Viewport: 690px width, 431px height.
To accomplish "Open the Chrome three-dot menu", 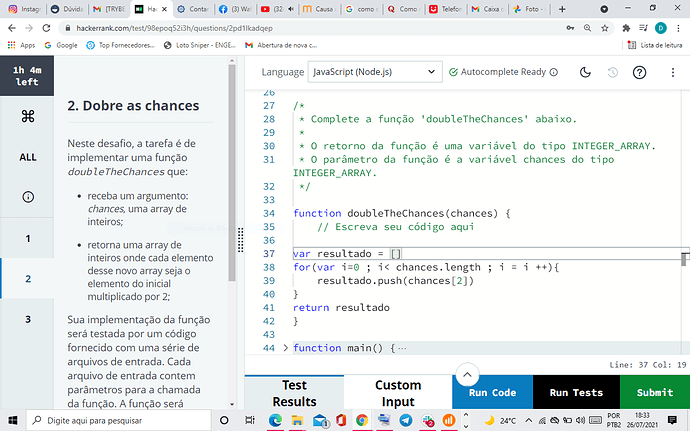I will pyautogui.click(x=678, y=28).
